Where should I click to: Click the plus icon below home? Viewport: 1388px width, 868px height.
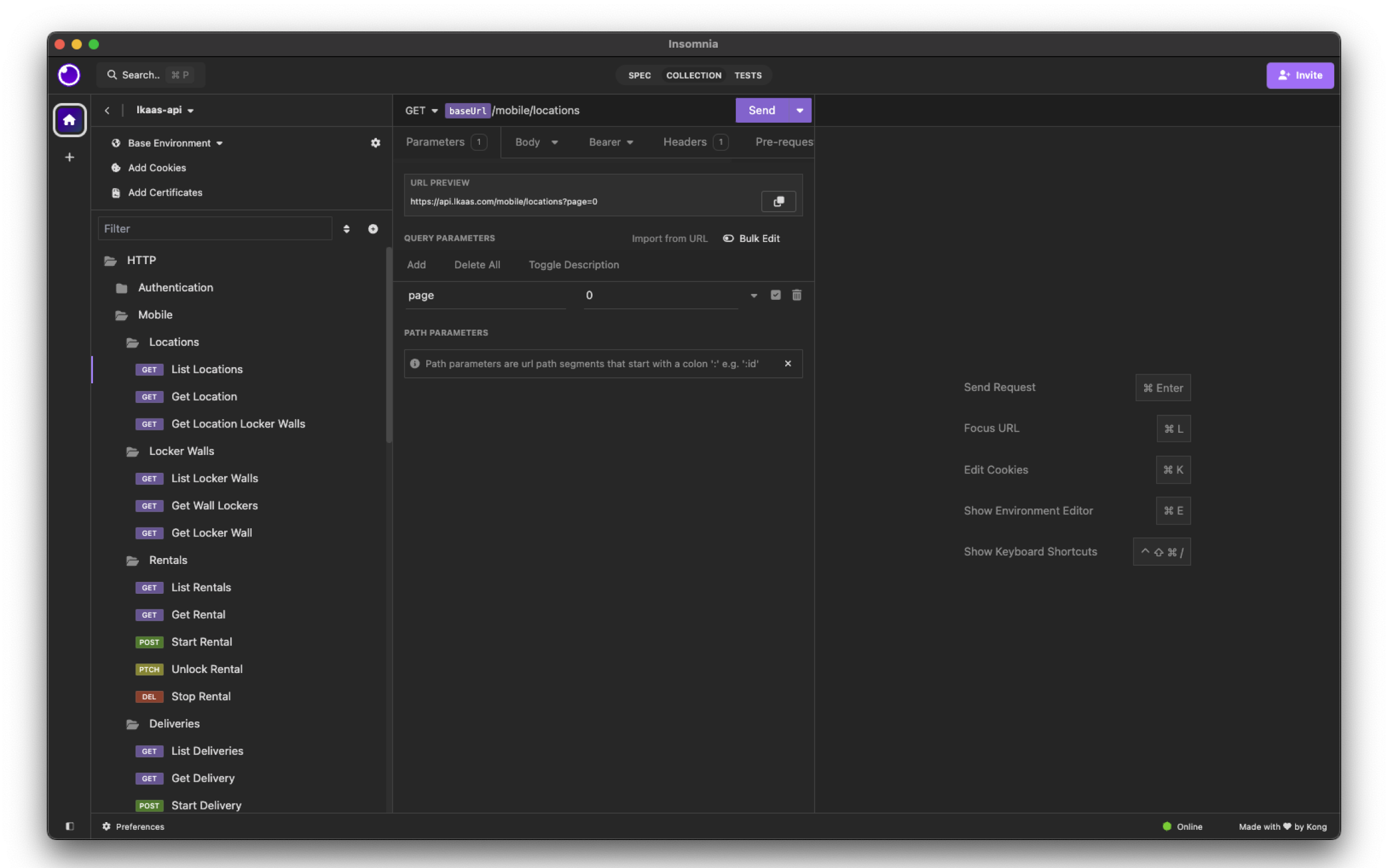[70, 157]
